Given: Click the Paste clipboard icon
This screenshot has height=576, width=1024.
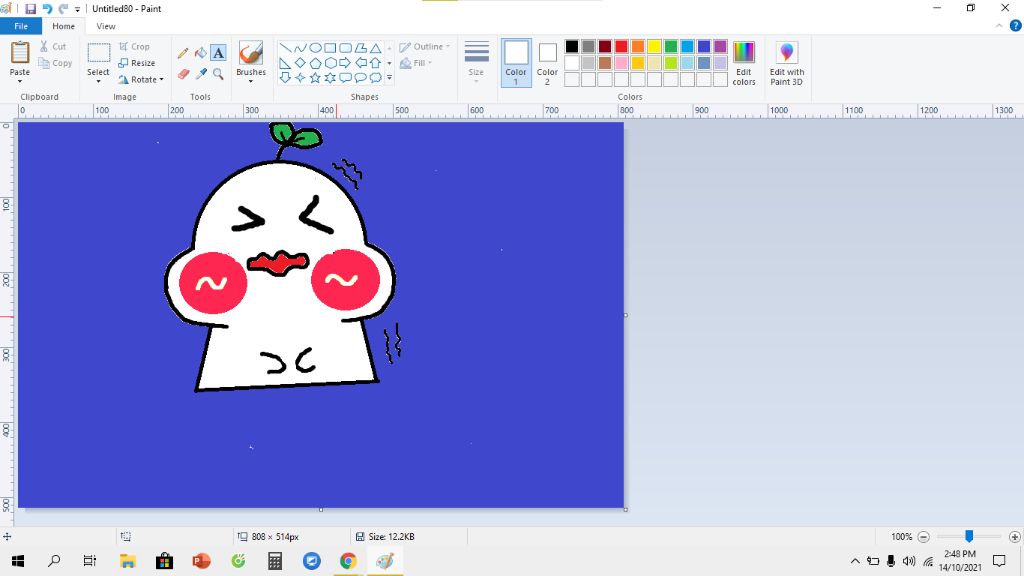Looking at the screenshot, I should click(20, 52).
